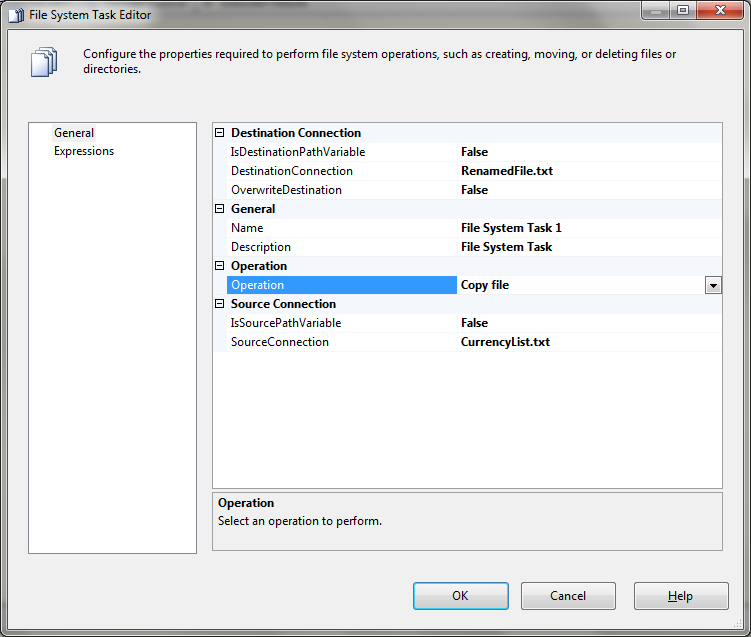Select the IsSourcePathVariable property label
751x637 pixels.
pos(286,323)
